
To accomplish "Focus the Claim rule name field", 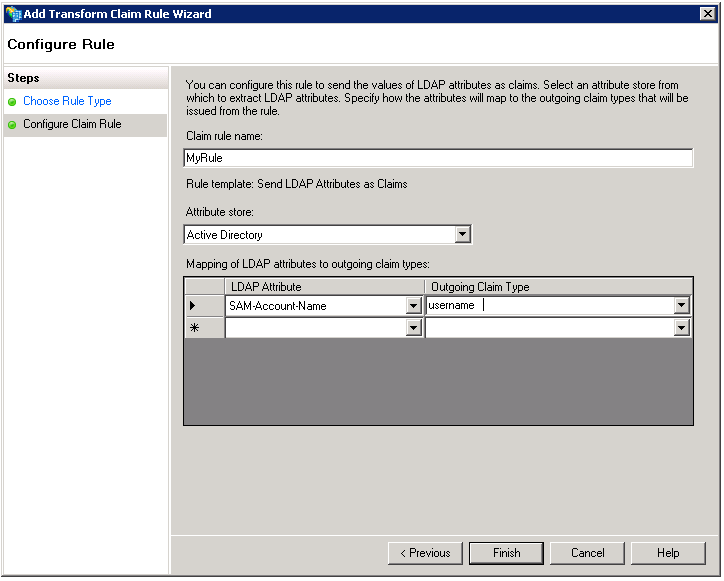I will click(438, 158).
